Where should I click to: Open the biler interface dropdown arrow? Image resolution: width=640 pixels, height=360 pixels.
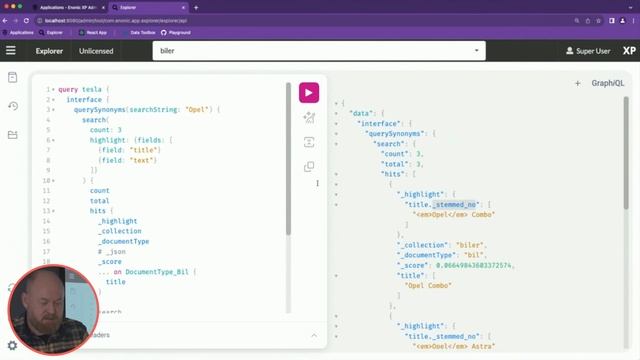[x=476, y=51]
